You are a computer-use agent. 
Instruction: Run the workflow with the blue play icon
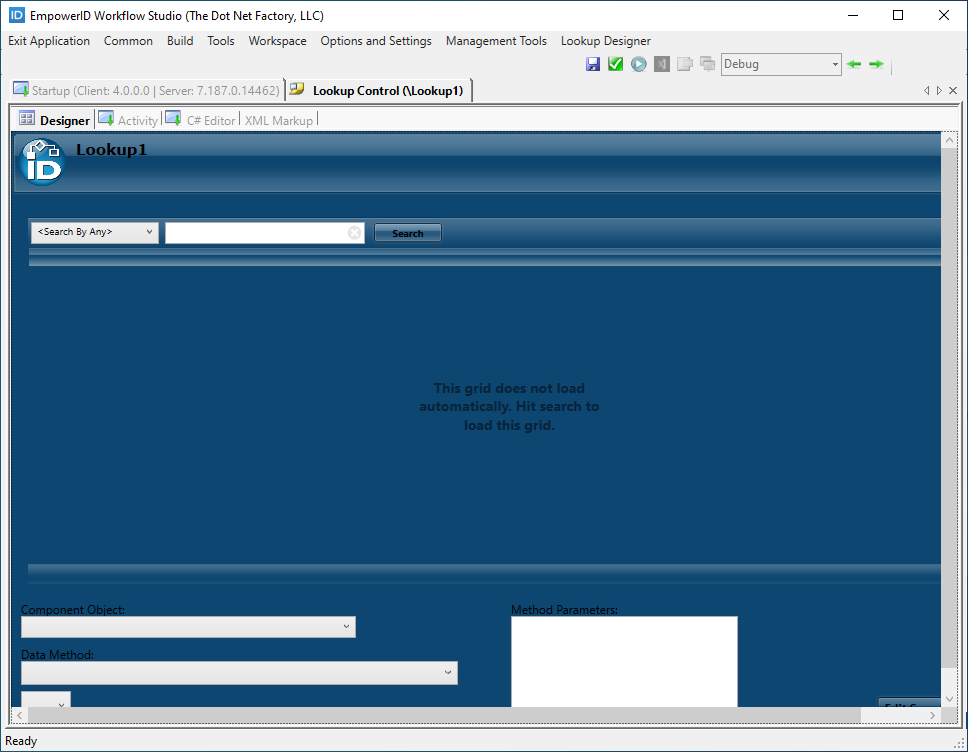(x=638, y=63)
